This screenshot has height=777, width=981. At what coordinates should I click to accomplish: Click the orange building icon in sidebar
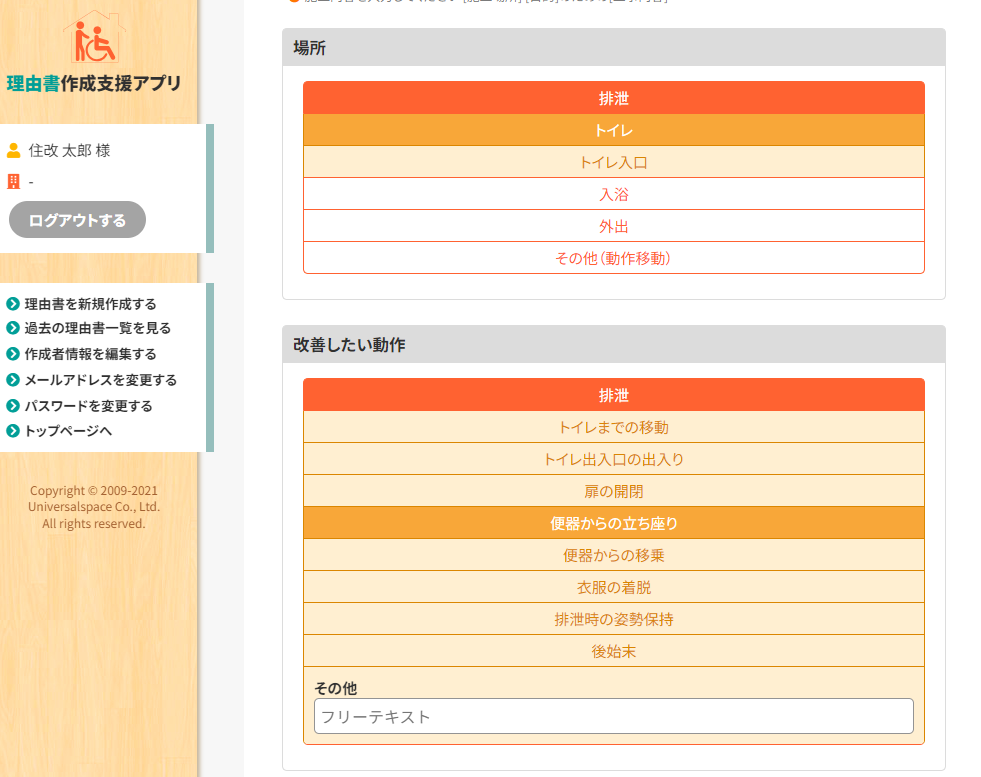pos(14,181)
